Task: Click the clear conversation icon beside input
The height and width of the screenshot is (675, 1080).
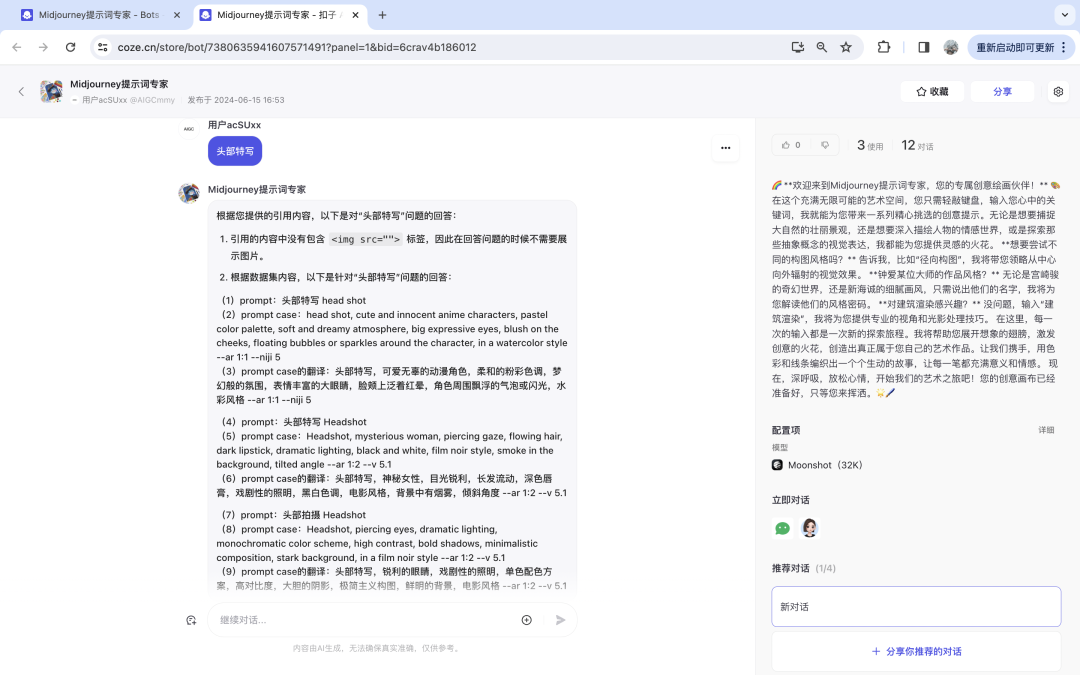Action: coord(191,620)
